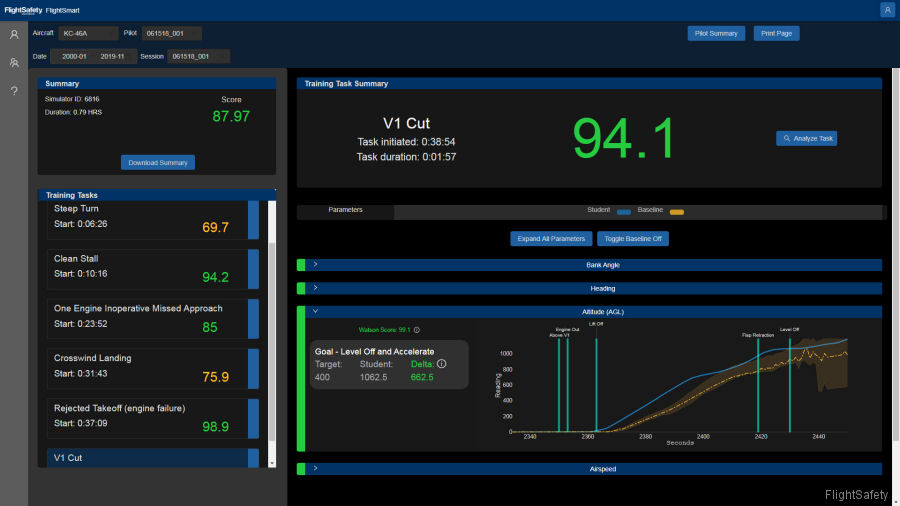Image resolution: width=900 pixels, height=506 pixels.
Task: Click the Delta value 662.5
Action: click(x=422, y=377)
